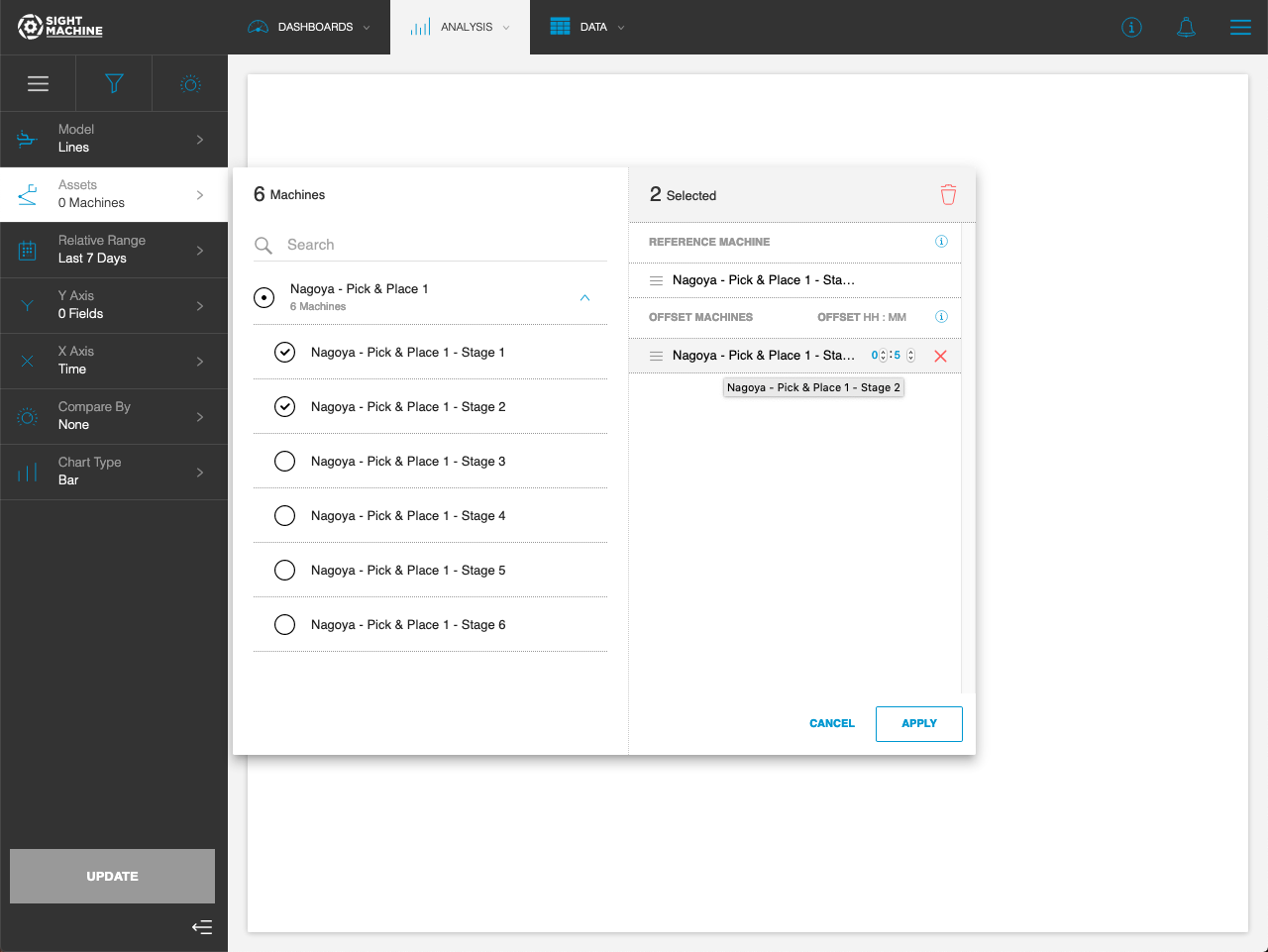Click the Compare By icon
The width and height of the screenshot is (1268, 952).
point(28,416)
